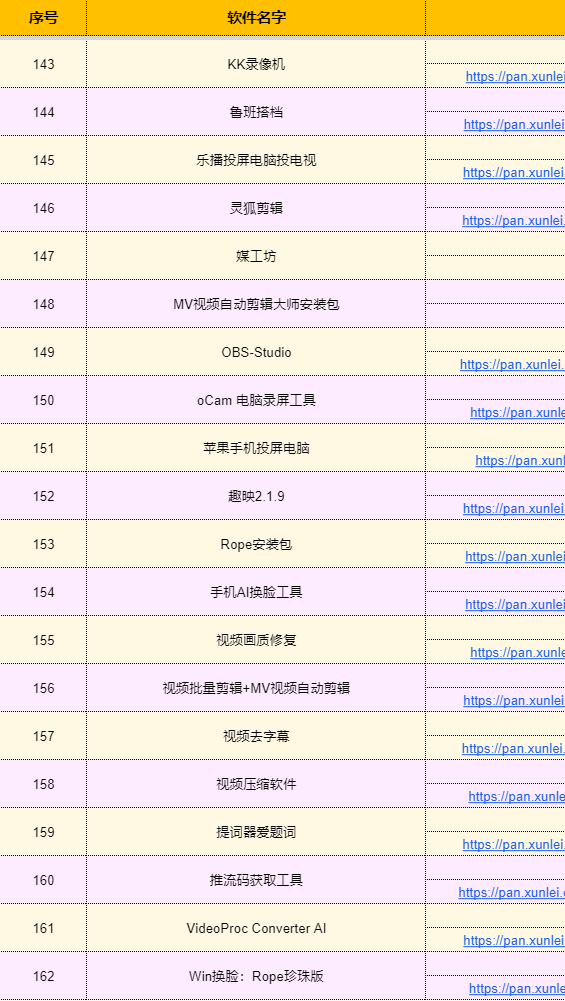
Task: Follow the download link for 乐播投屏电脑投电视
Action: coord(514,172)
